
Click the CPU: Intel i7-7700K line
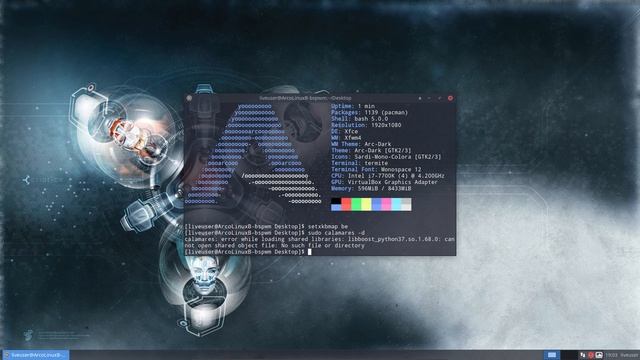[388, 176]
